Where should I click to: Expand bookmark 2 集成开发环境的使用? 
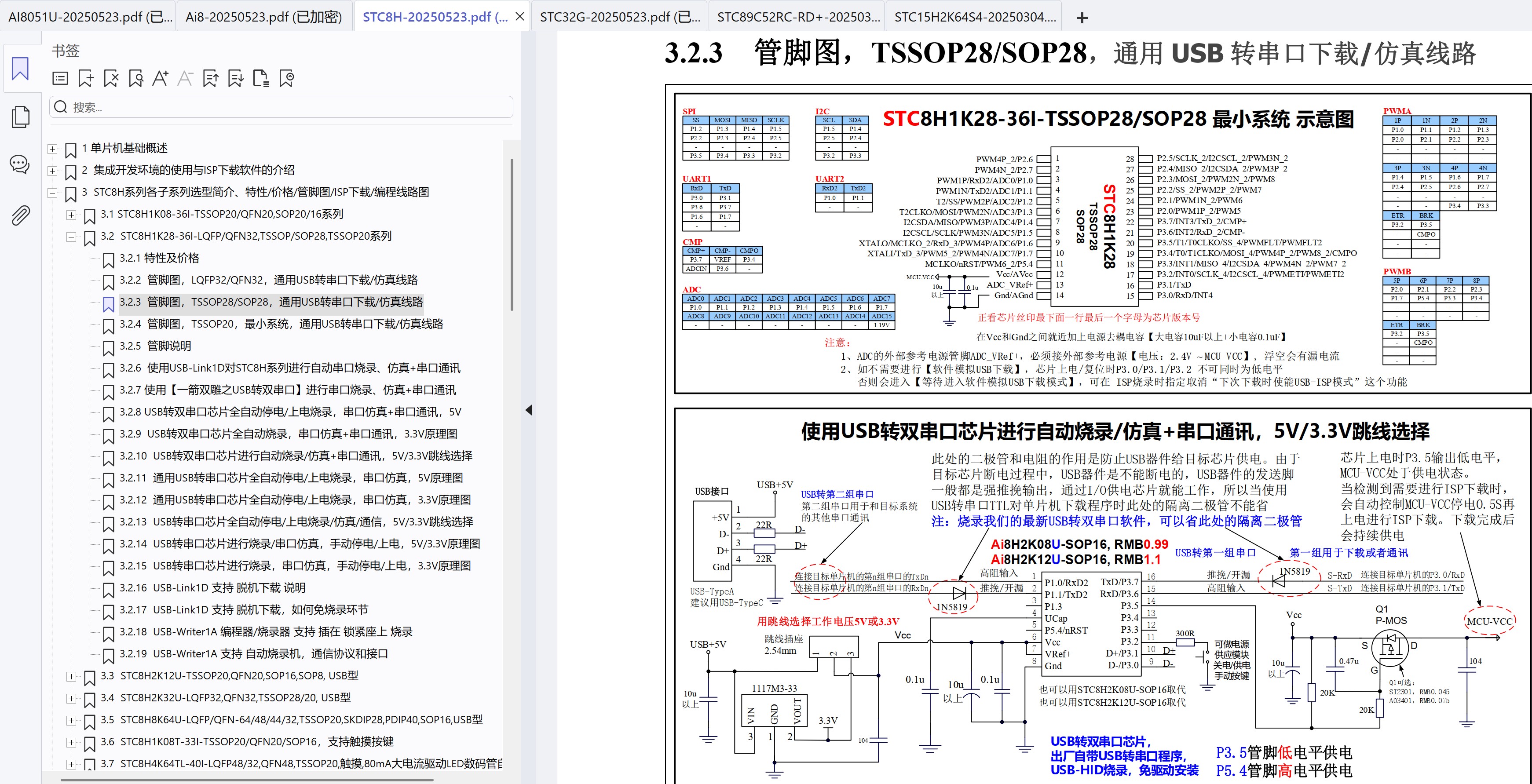click(52, 171)
